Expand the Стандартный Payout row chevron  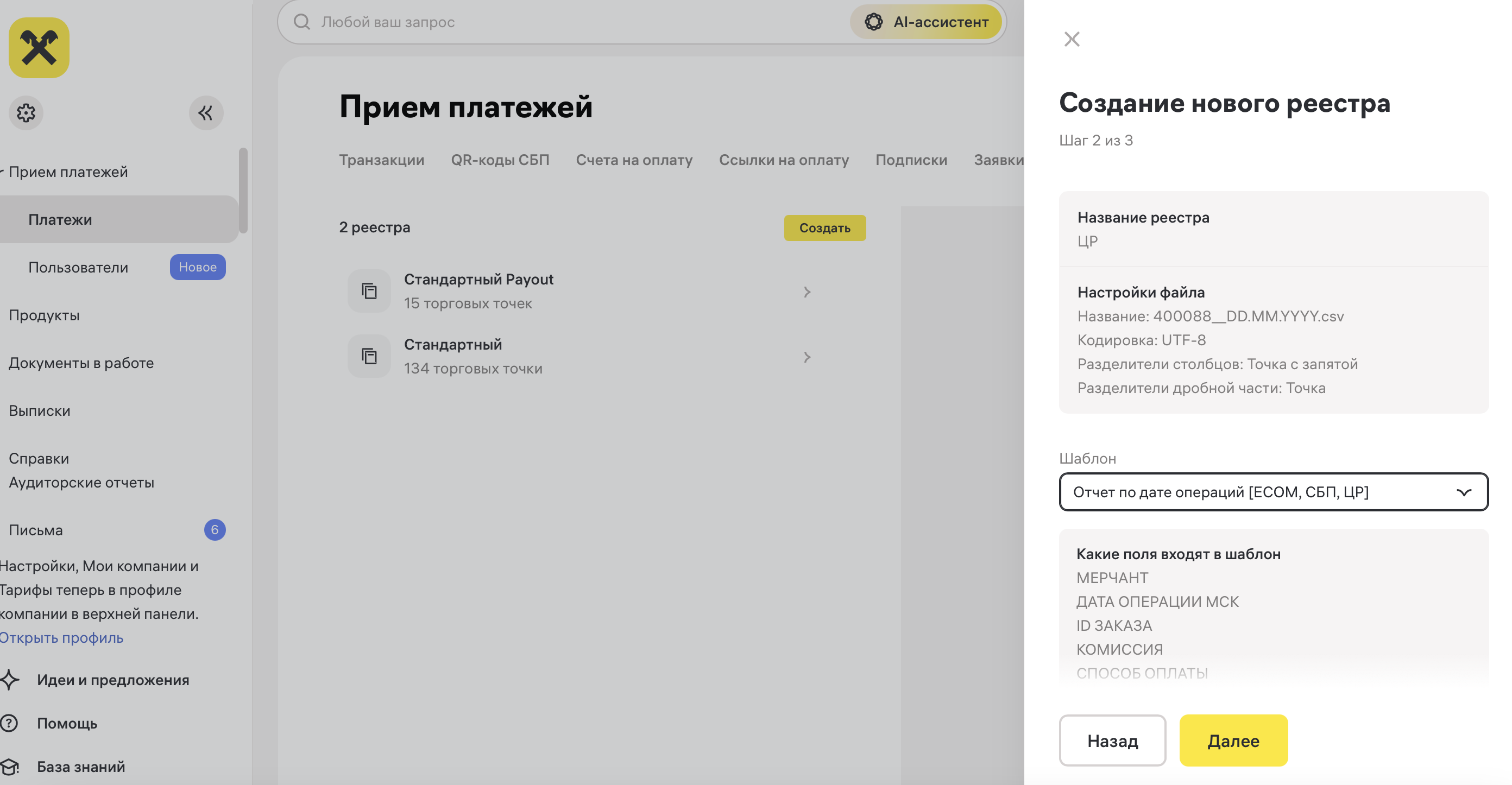[x=807, y=292]
